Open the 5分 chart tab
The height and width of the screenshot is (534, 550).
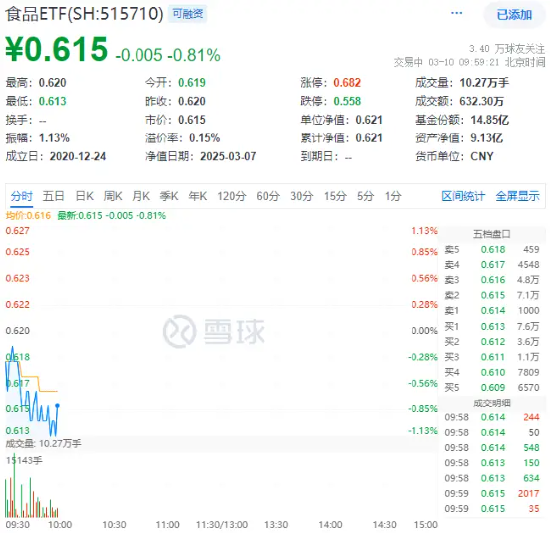pyautogui.click(x=365, y=196)
